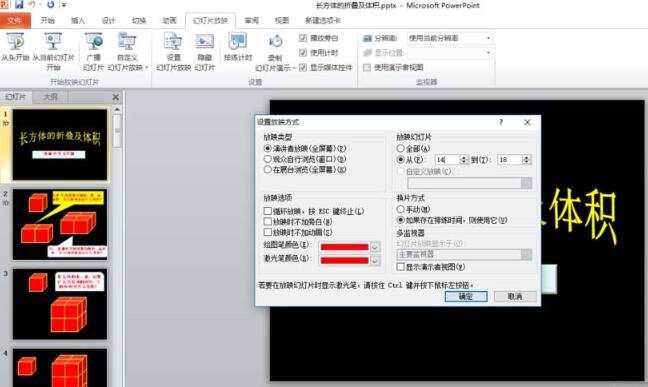Screen dimensions: 648x387
Task: Click the 确定 OK button
Action: [x=466, y=296]
